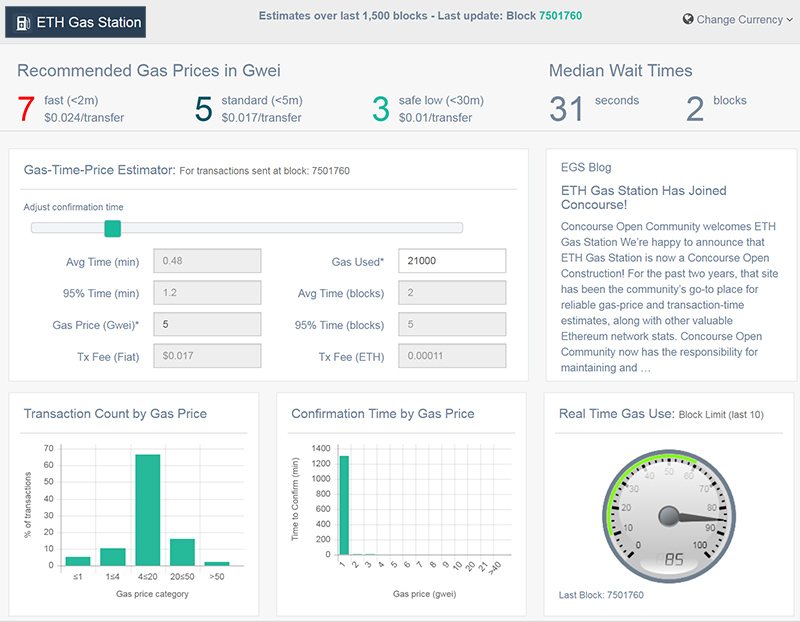Click the gauge digital readout 85
800x622 pixels.
tap(673, 560)
